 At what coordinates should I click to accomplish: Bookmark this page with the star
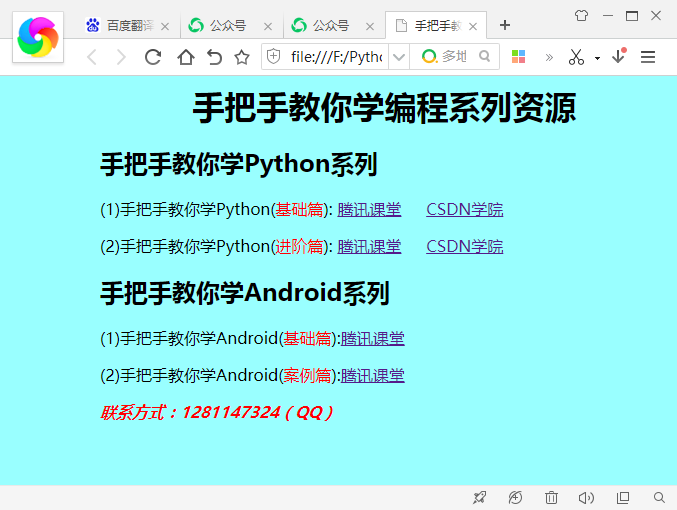coord(242,57)
